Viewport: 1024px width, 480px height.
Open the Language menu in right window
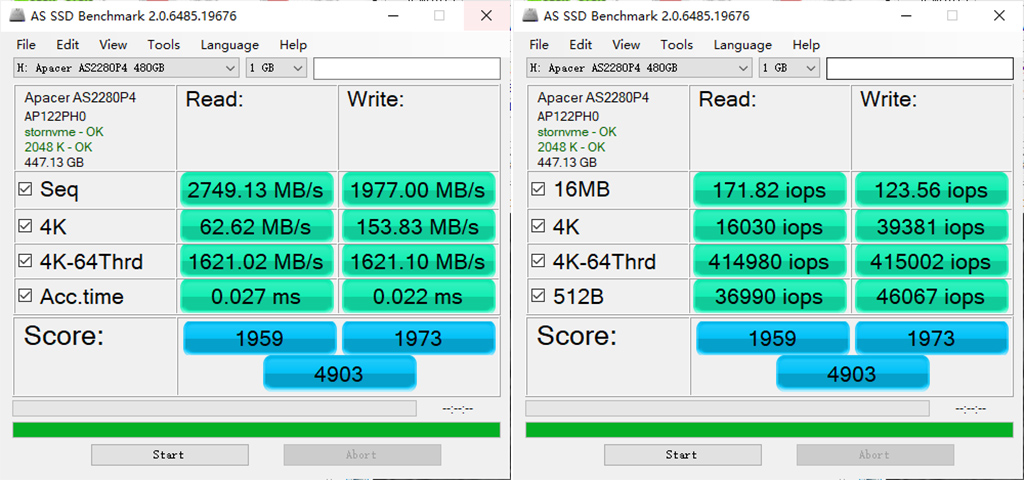(x=742, y=45)
